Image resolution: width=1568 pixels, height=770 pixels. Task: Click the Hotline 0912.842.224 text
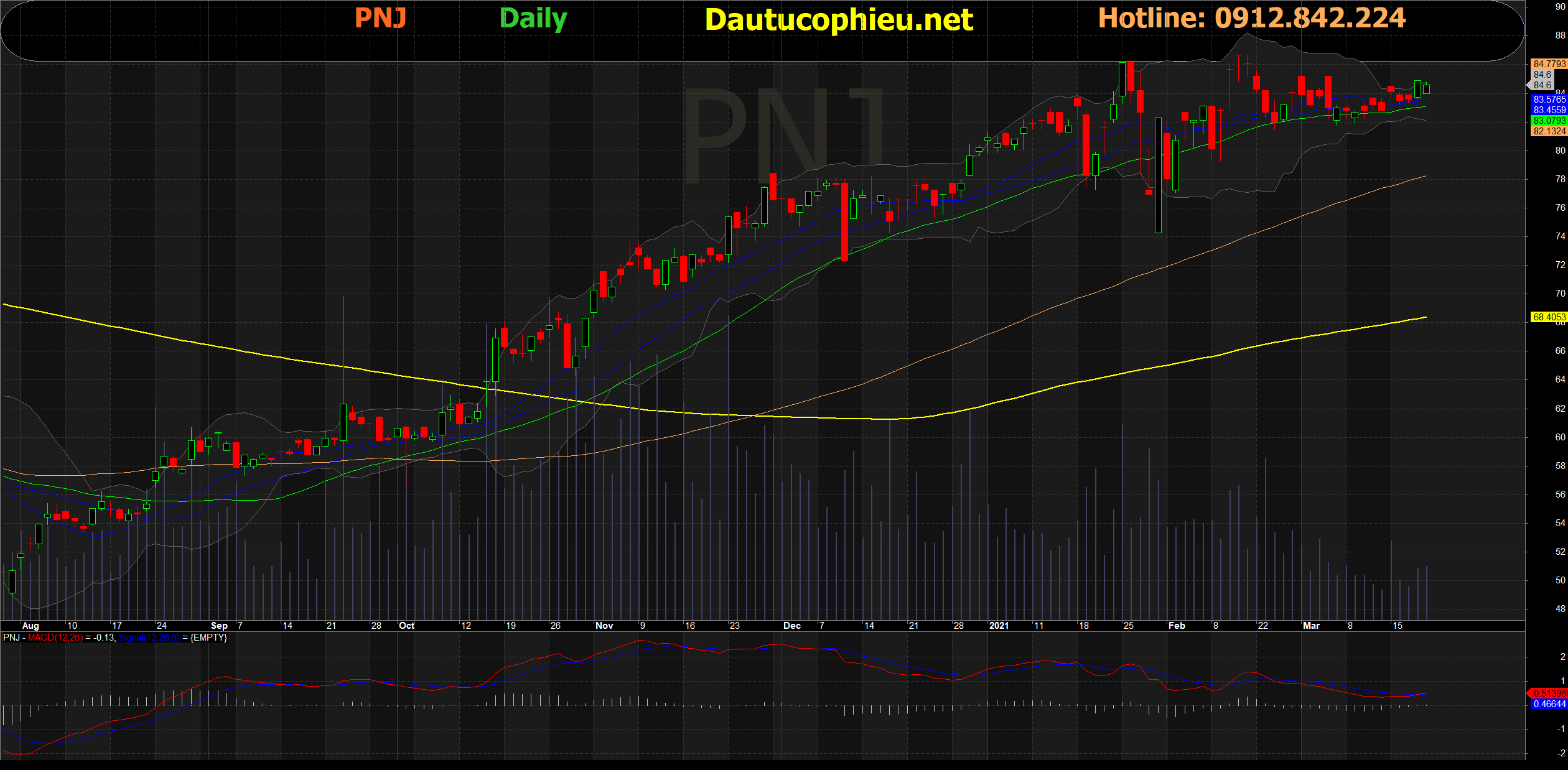1251,18
